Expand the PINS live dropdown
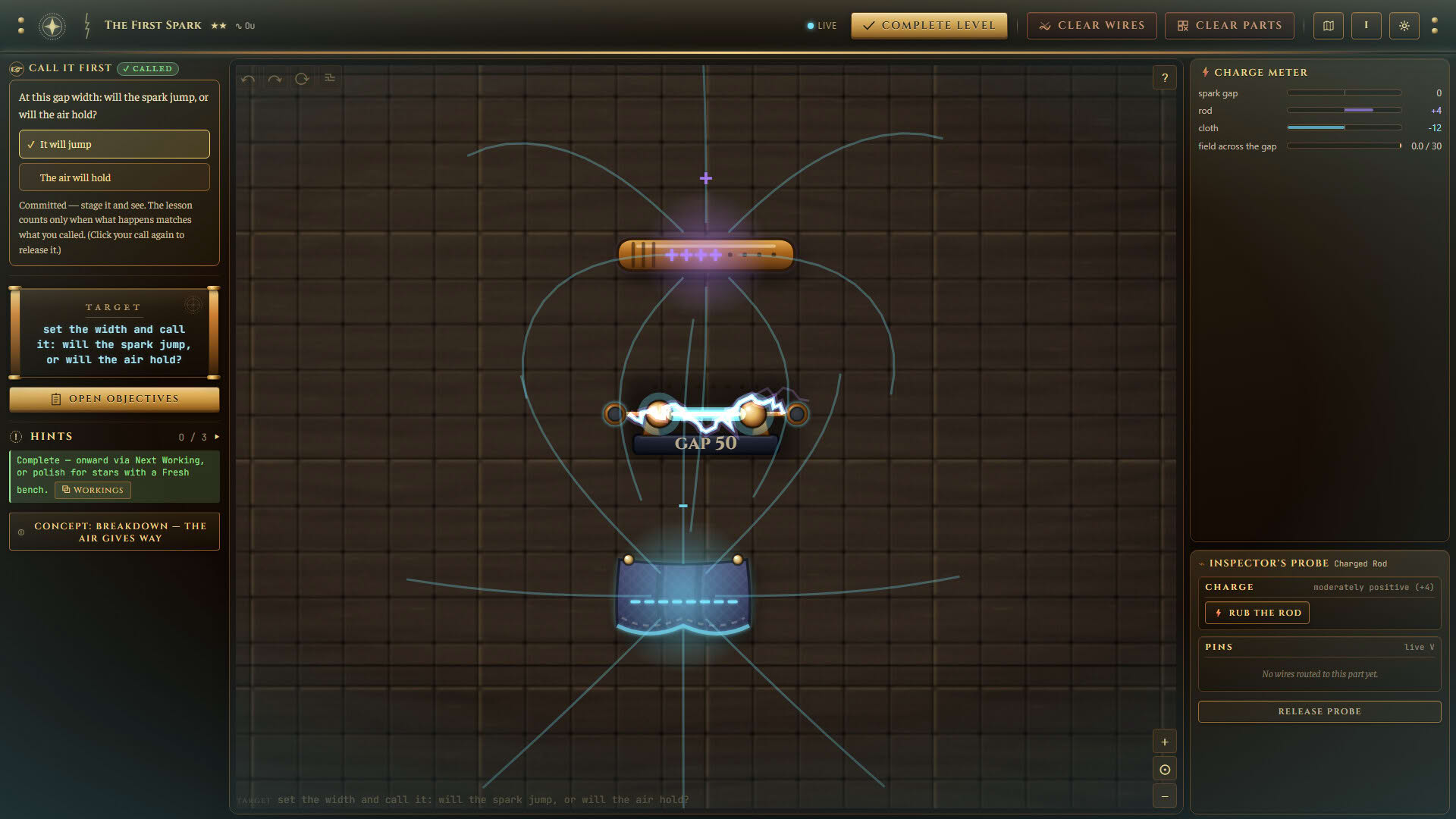Viewport: 1456px width, 819px height. pos(1419,647)
